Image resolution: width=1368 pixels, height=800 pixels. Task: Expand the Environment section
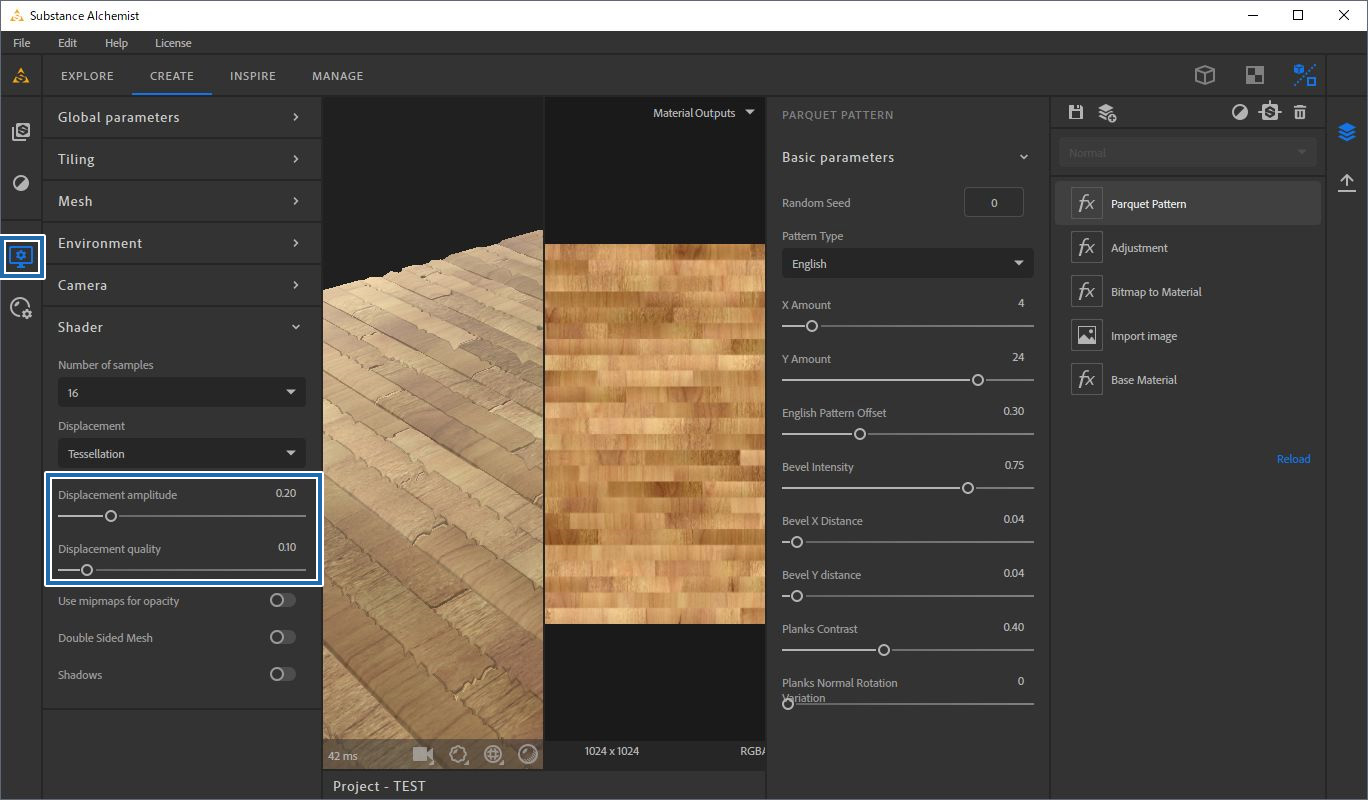182,243
